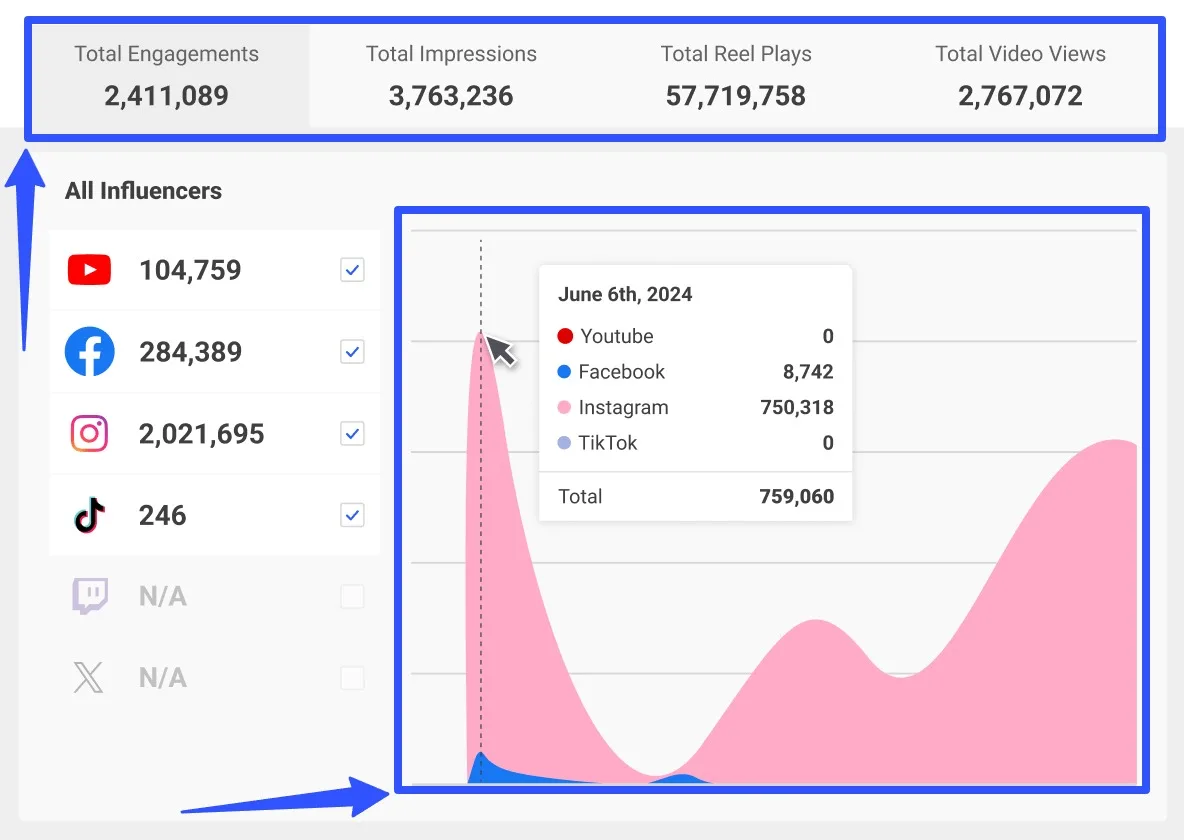
Task: Uncheck the YouTube platform checkbox
Action: pos(351,269)
